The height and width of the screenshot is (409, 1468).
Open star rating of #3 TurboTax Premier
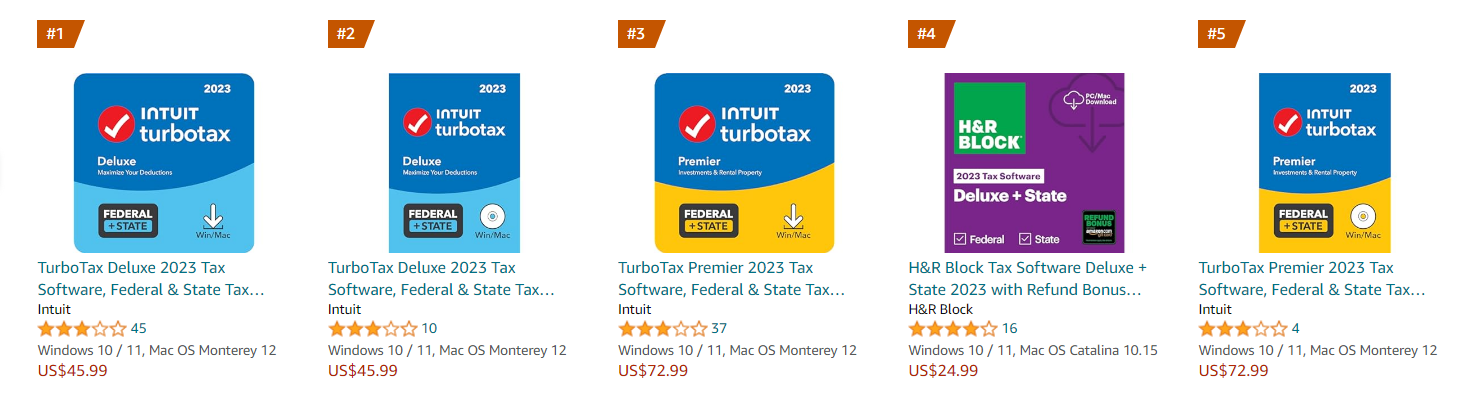(x=662, y=329)
